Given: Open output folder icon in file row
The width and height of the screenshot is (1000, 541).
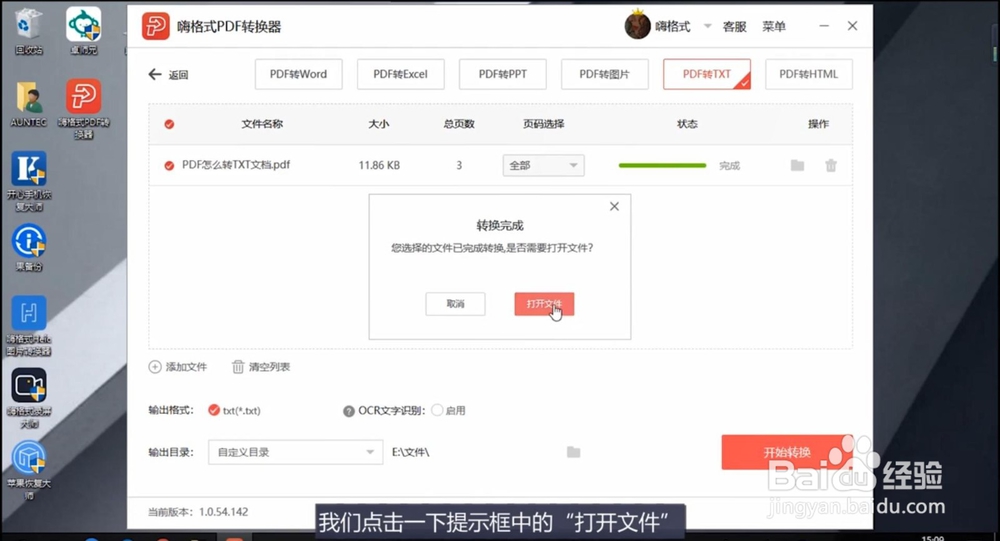Looking at the screenshot, I should tap(797, 165).
